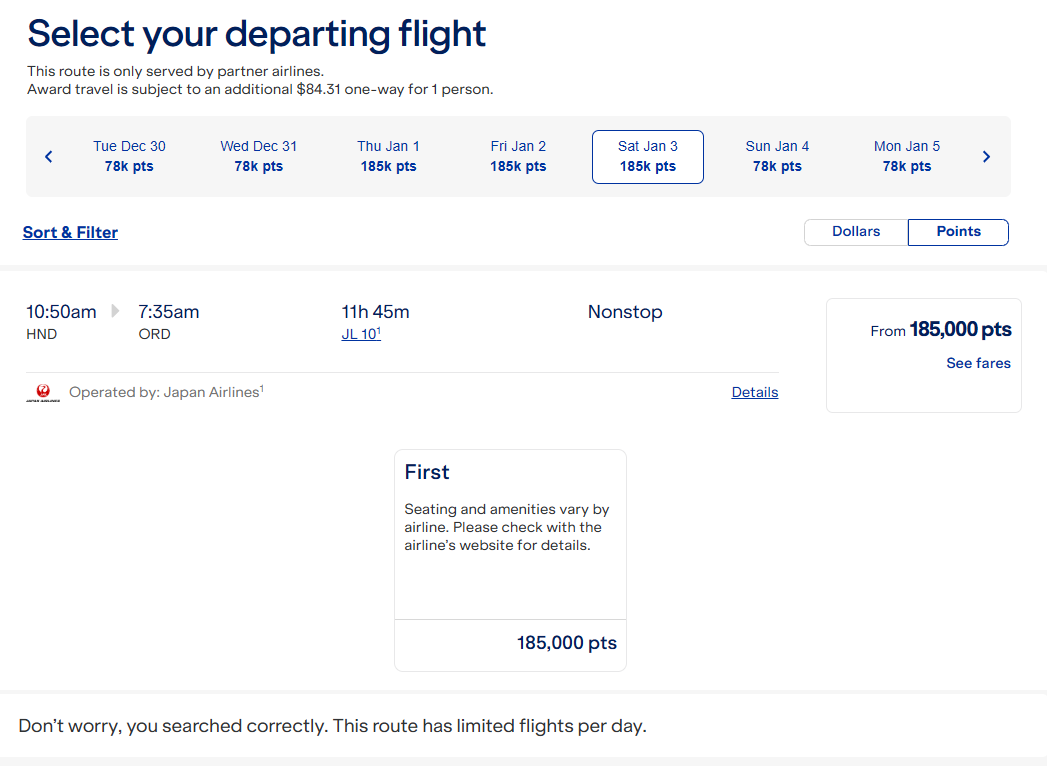Pick Mon Jan 5 departure date
The image size is (1047, 766).
coord(907,157)
